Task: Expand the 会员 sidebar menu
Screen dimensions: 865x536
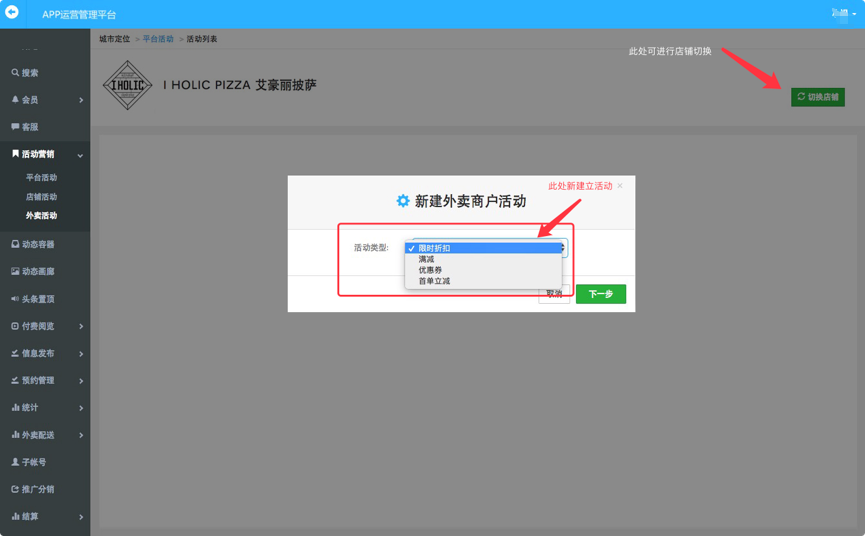Action: point(45,100)
